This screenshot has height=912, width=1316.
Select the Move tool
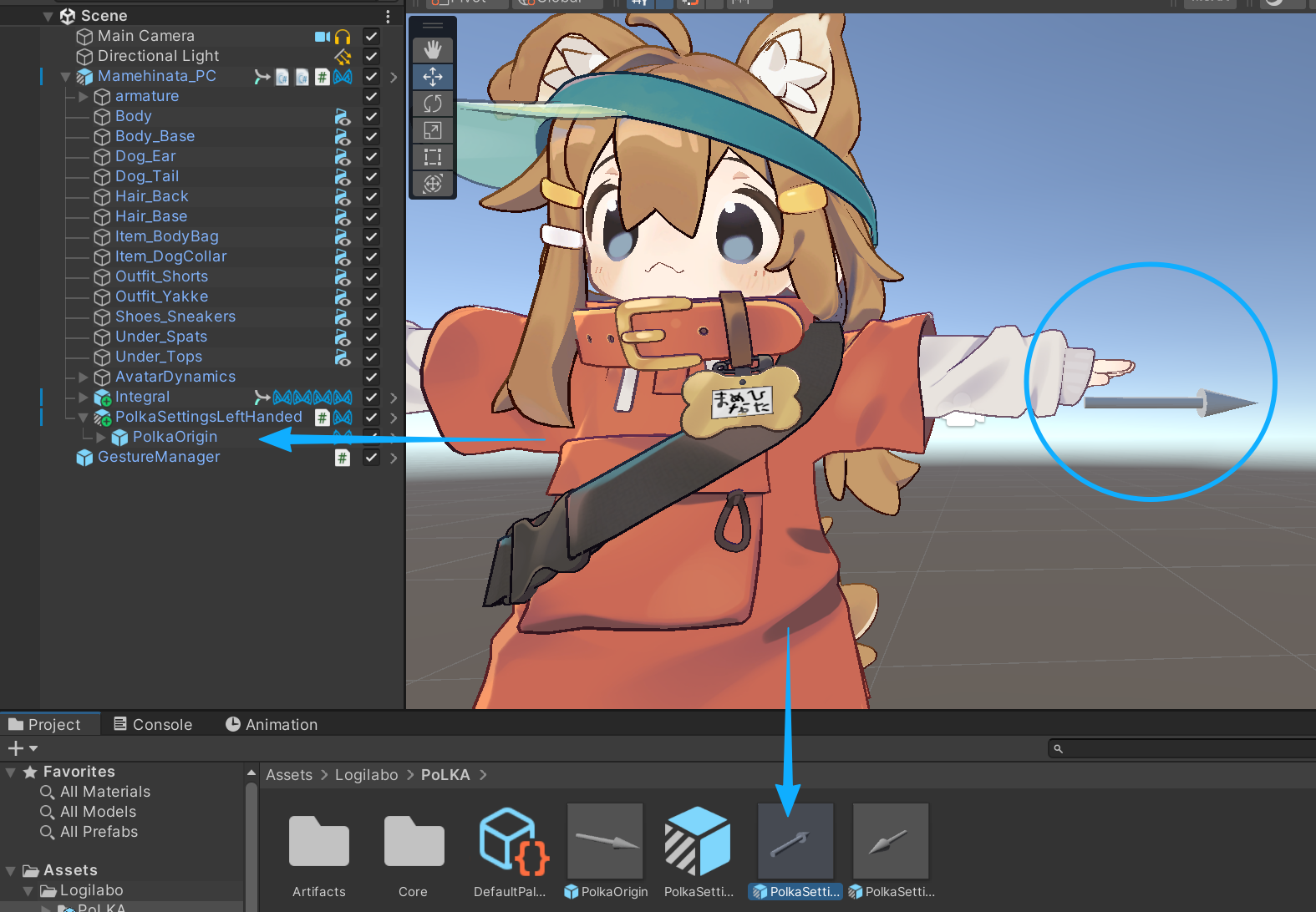[432, 77]
